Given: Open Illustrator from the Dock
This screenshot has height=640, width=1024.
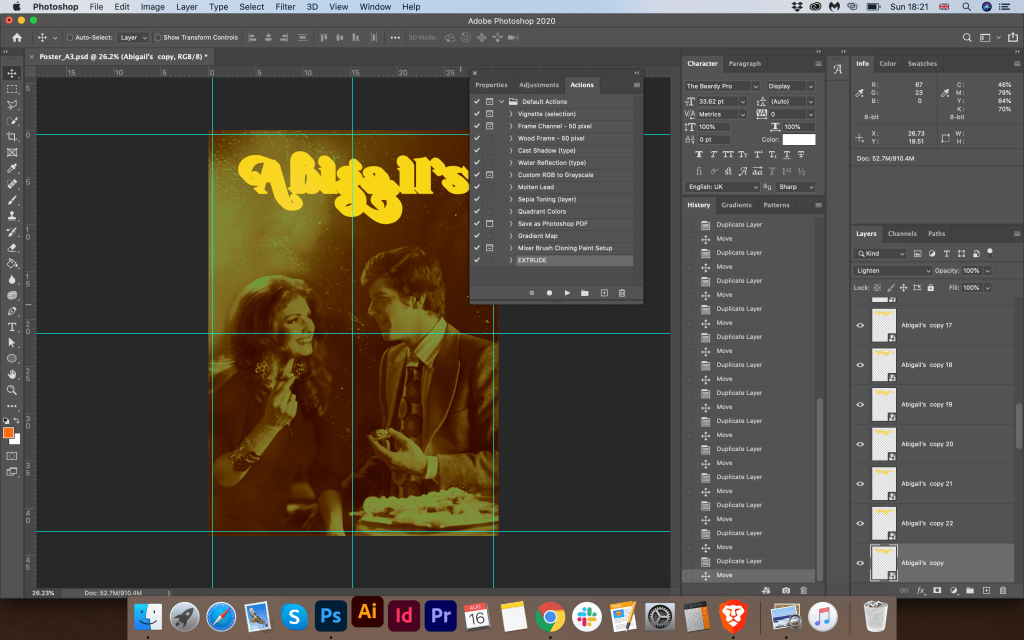Looking at the screenshot, I should (367, 614).
